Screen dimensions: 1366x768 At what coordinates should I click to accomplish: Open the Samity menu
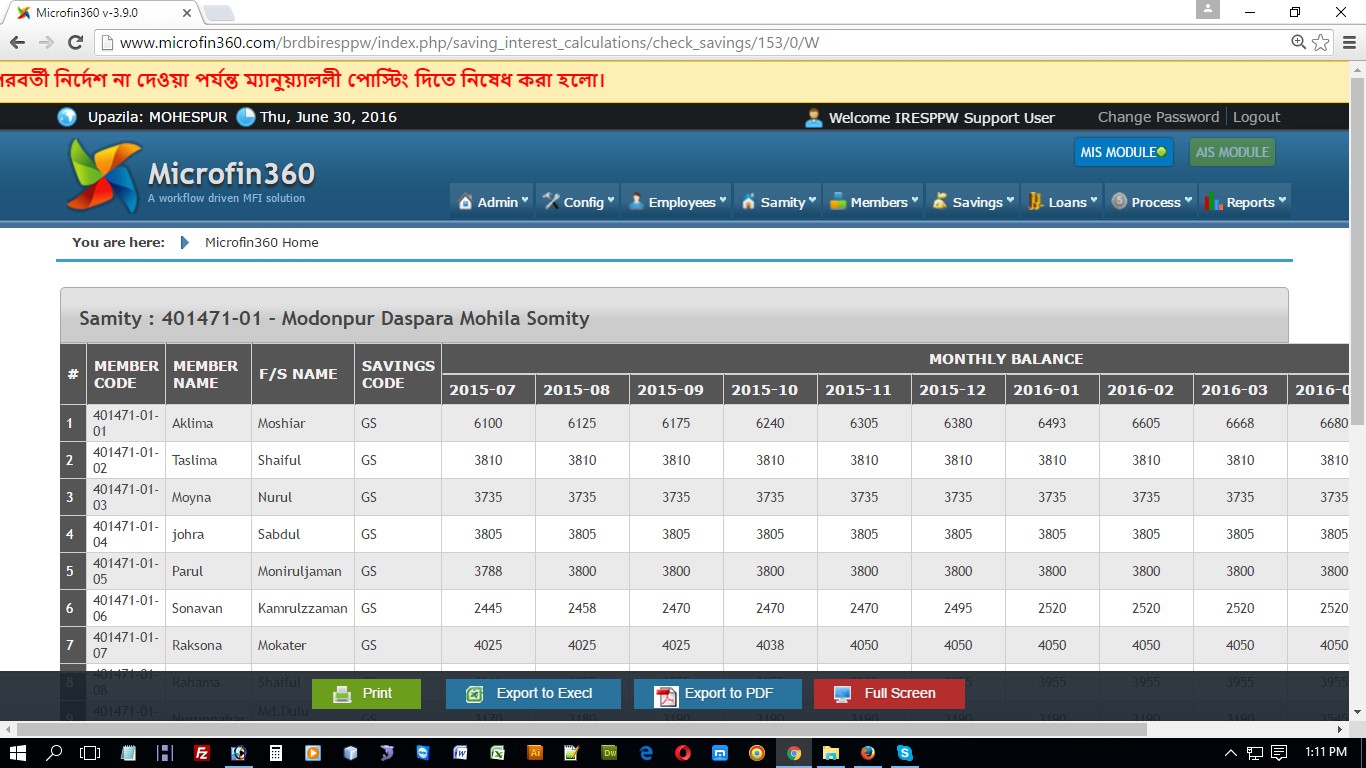point(778,202)
